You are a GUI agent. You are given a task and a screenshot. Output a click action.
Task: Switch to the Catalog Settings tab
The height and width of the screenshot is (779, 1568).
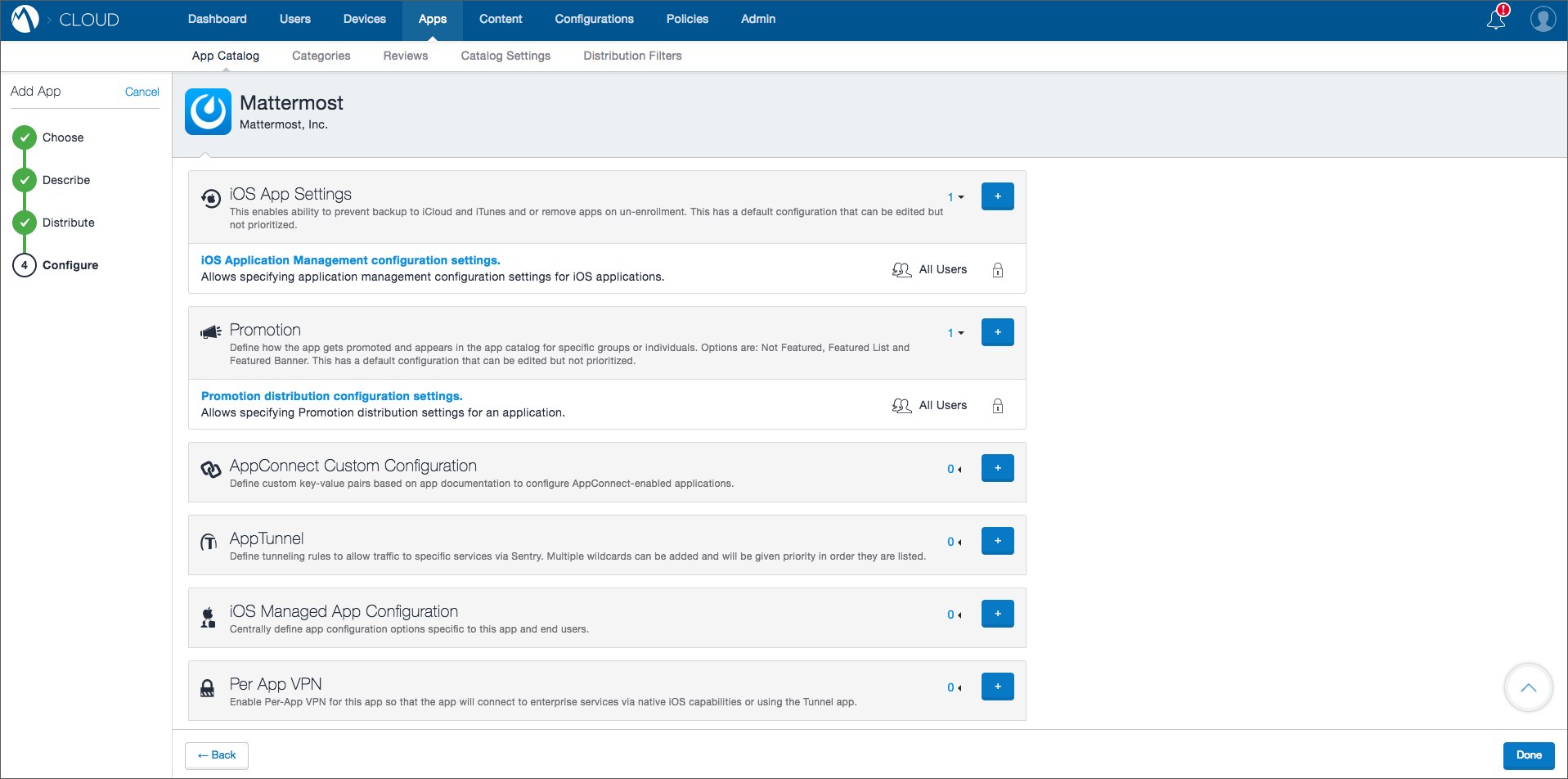coord(505,56)
